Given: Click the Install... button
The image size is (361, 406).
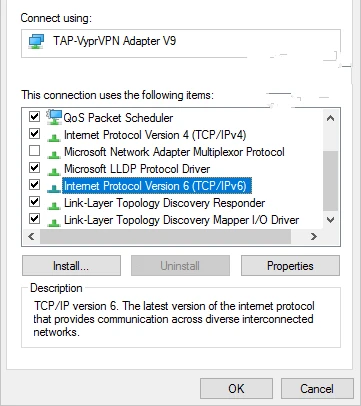Looking at the screenshot, I should pyautogui.click(x=71, y=266).
